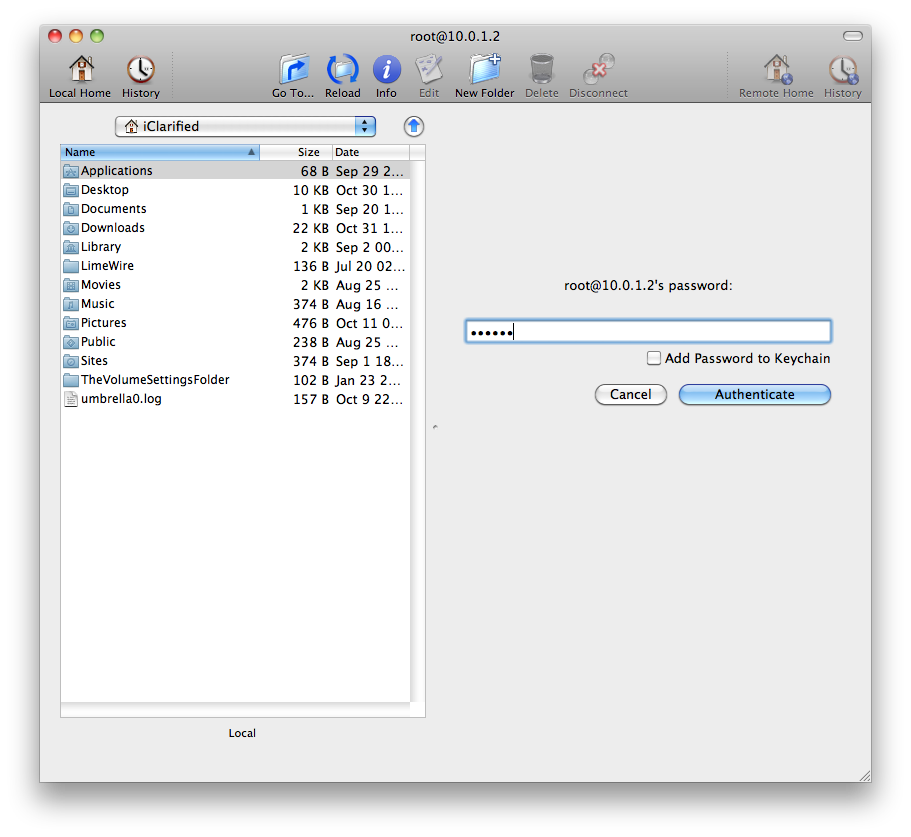Open local History in toolbar

[140, 71]
